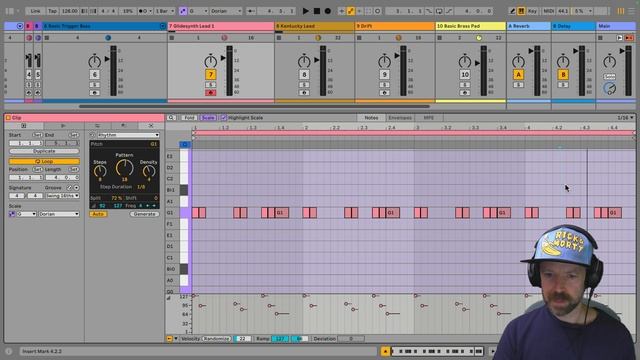Click the Duplicate loop button in clip panel
640x360 pixels.
tap(44, 151)
